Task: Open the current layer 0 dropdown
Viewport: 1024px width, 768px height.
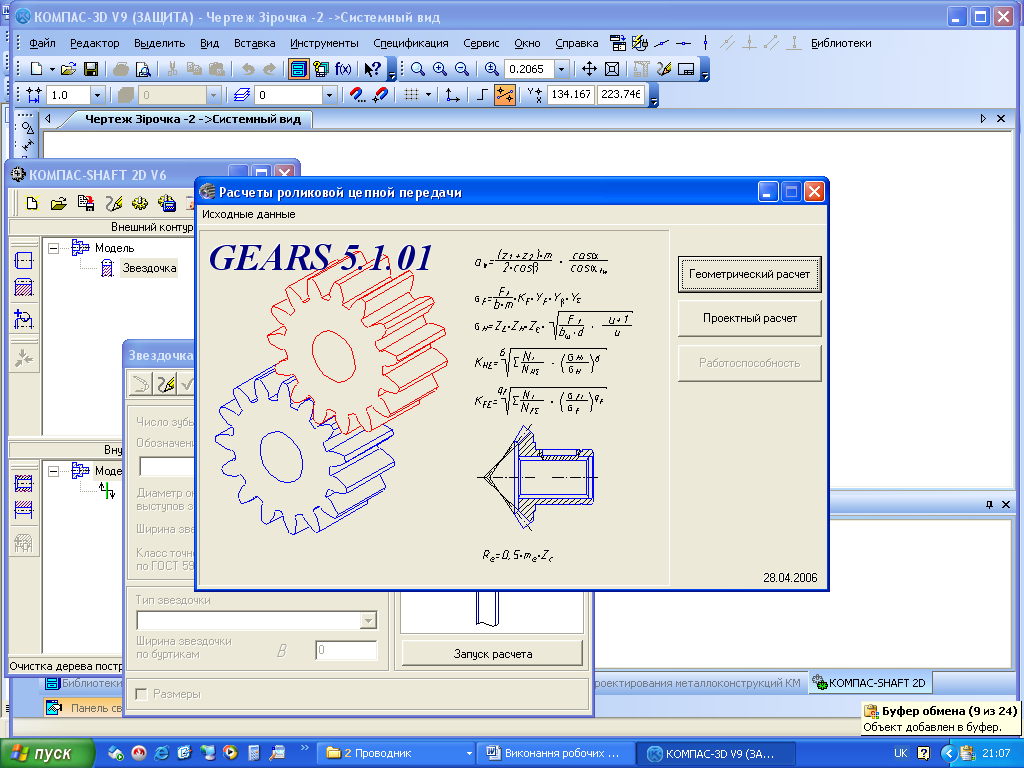Action: coord(329,95)
